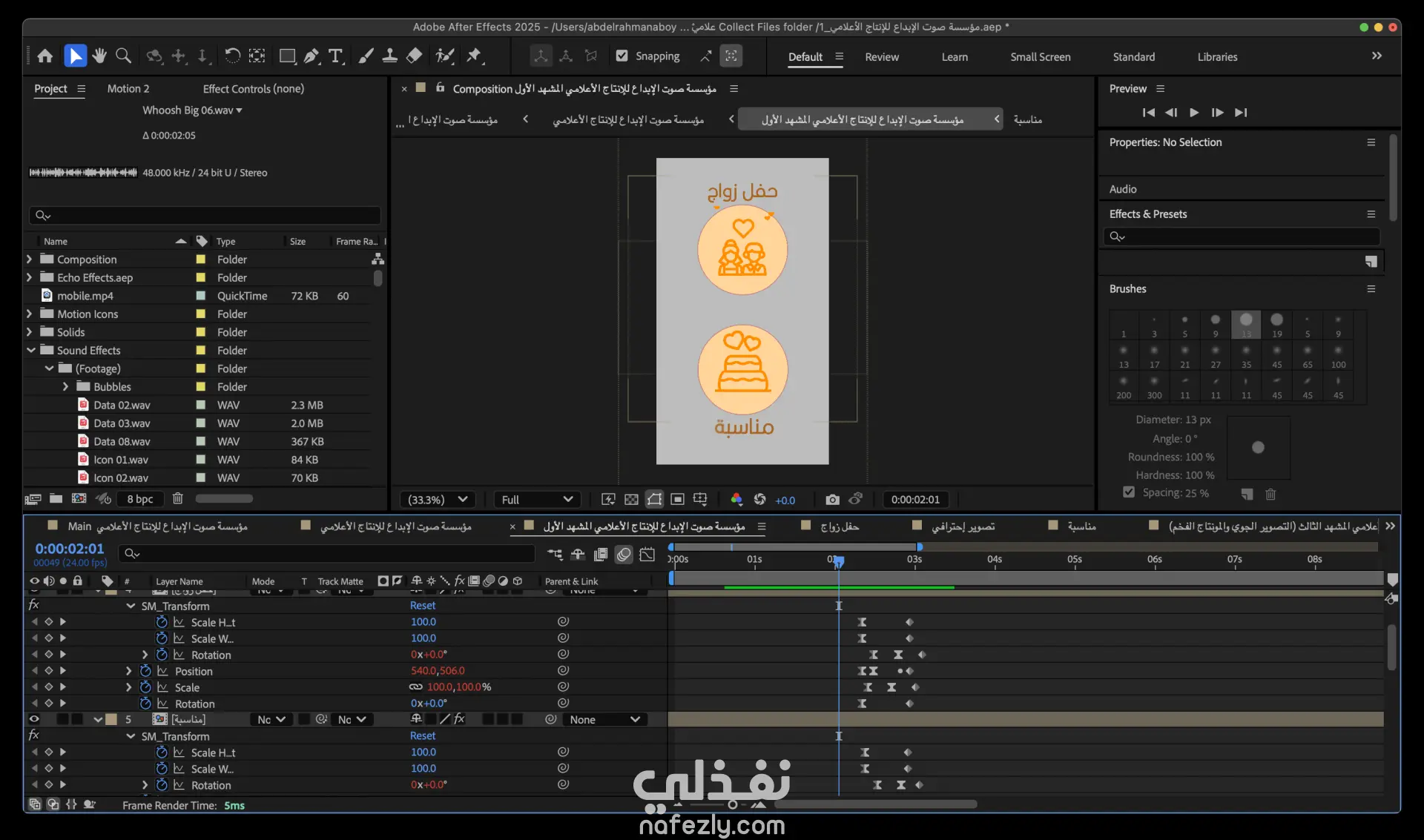Select the Rectangle shape tool
The image size is (1424, 840).
tap(287, 56)
